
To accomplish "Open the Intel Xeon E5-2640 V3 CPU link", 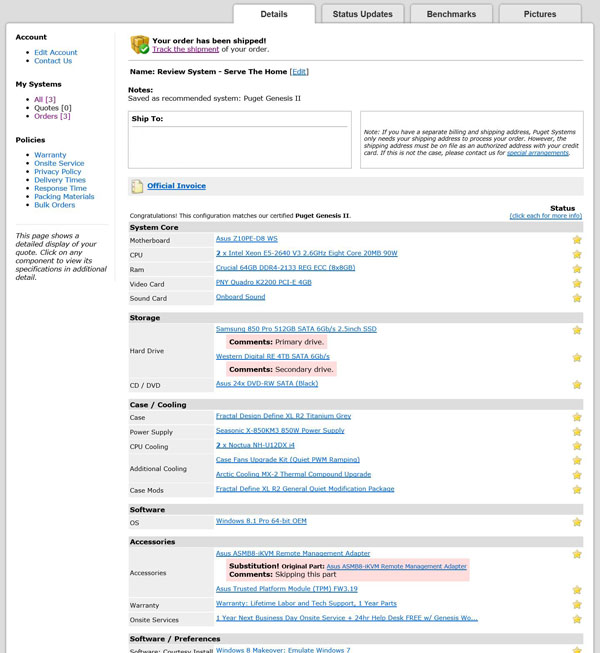I will tap(306, 253).
